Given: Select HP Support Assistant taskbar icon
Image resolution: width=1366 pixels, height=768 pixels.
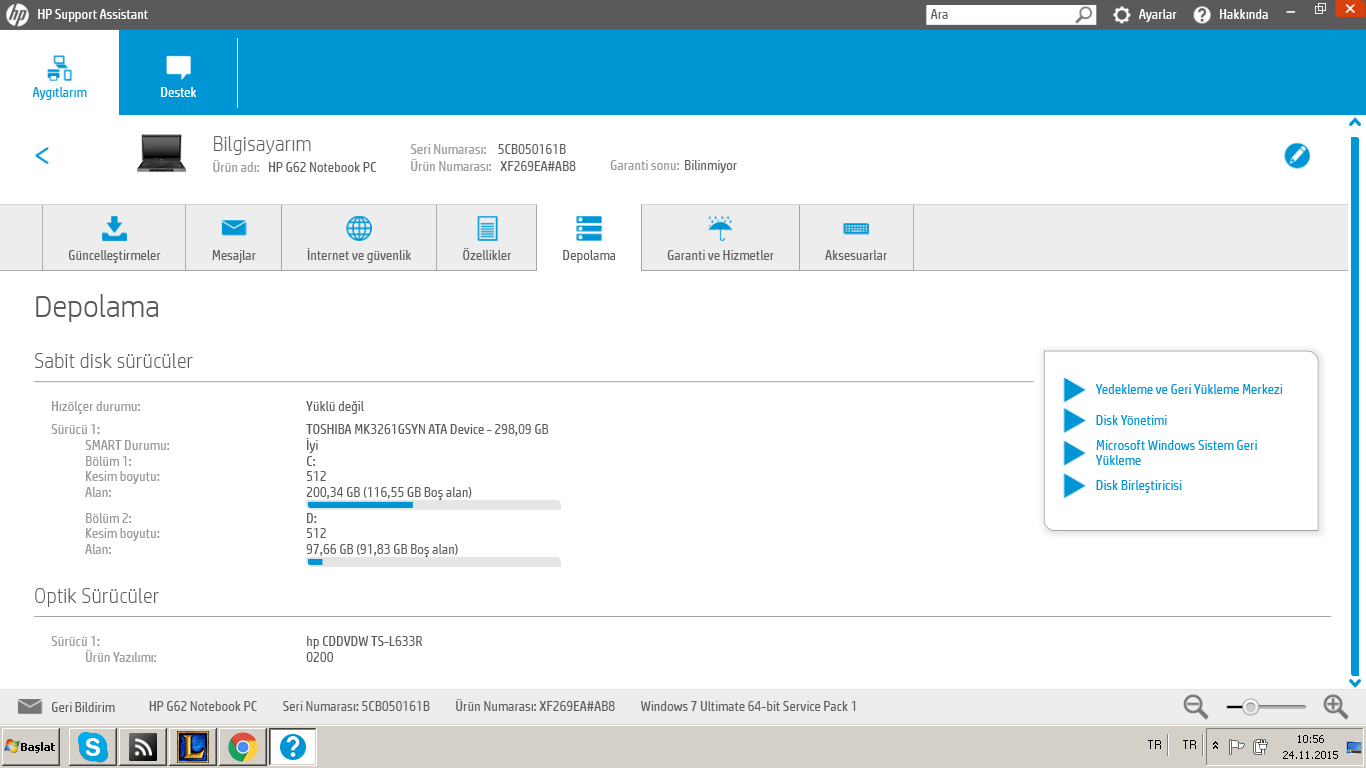Looking at the screenshot, I should click(x=293, y=746).
